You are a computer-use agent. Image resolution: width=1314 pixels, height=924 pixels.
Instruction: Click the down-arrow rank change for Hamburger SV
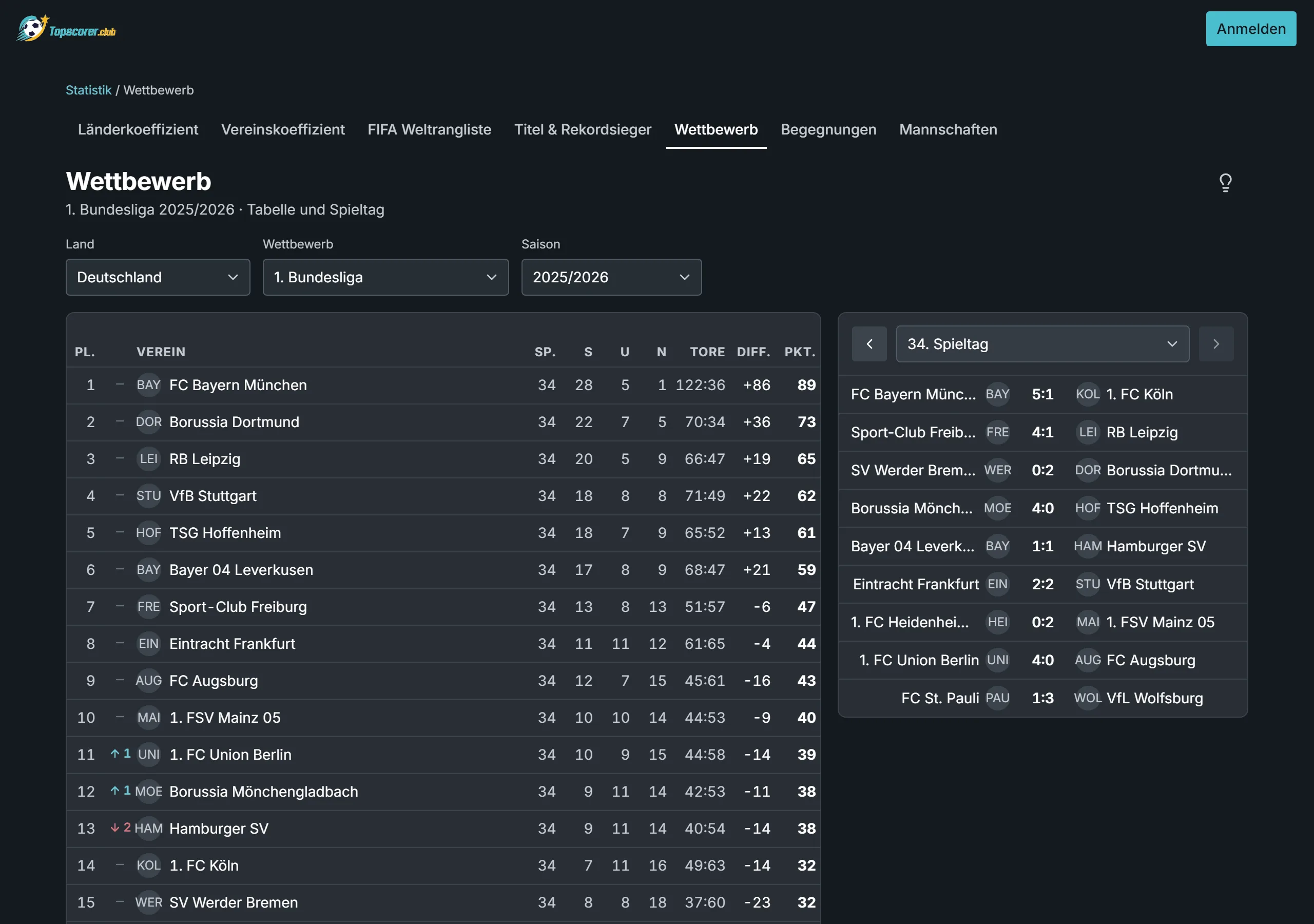(x=120, y=827)
